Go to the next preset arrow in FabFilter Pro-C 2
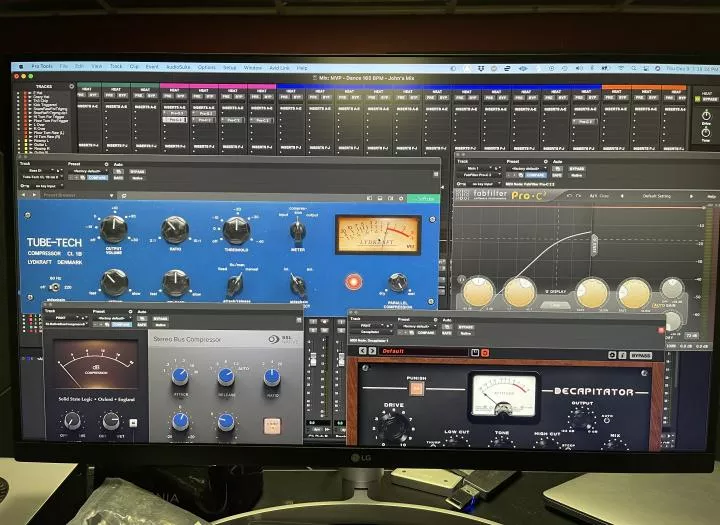Viewport: 720px width, 525px height. pos(691,197)
